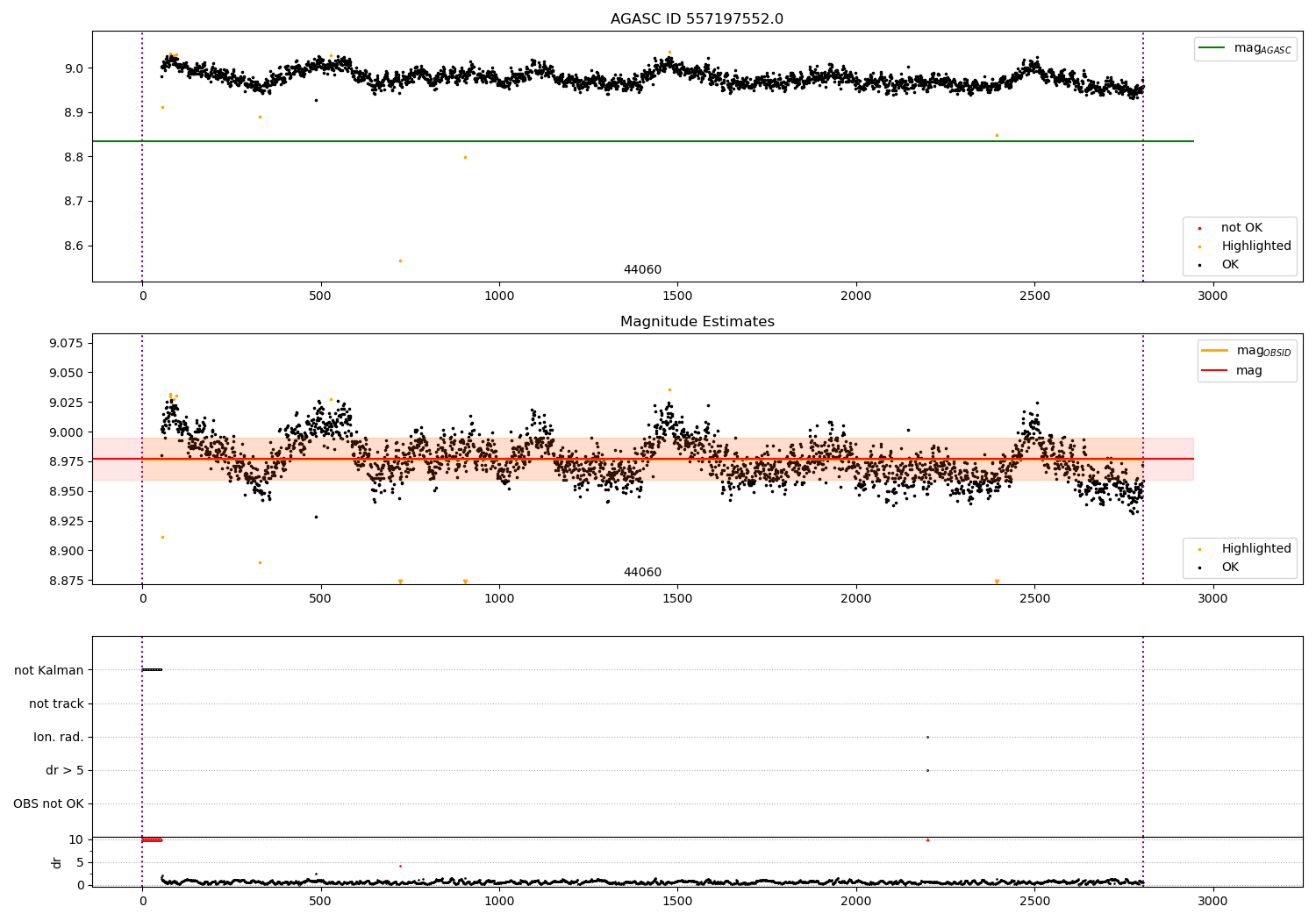The image size is (1316, 921).
Task: Select the '9.025' y-axis tick label
Action: tap(67, 403)
